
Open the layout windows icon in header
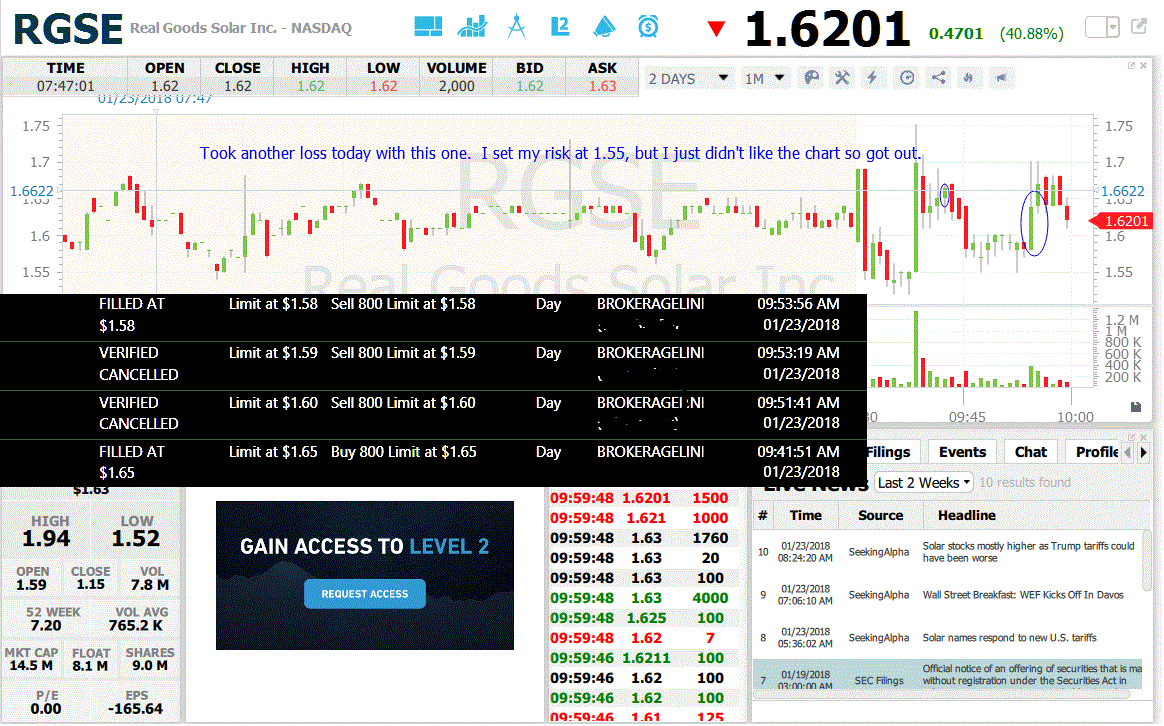point(428,27)
